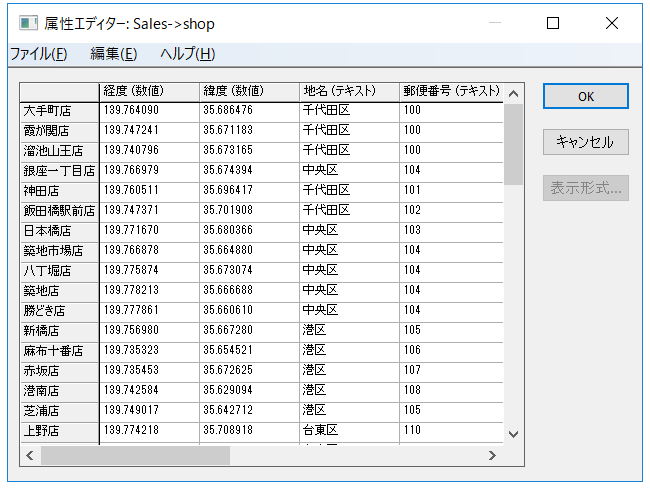Select the 勝どき店 row header
This screenshot has height=489, width=650.
click(x=59, y=312)
